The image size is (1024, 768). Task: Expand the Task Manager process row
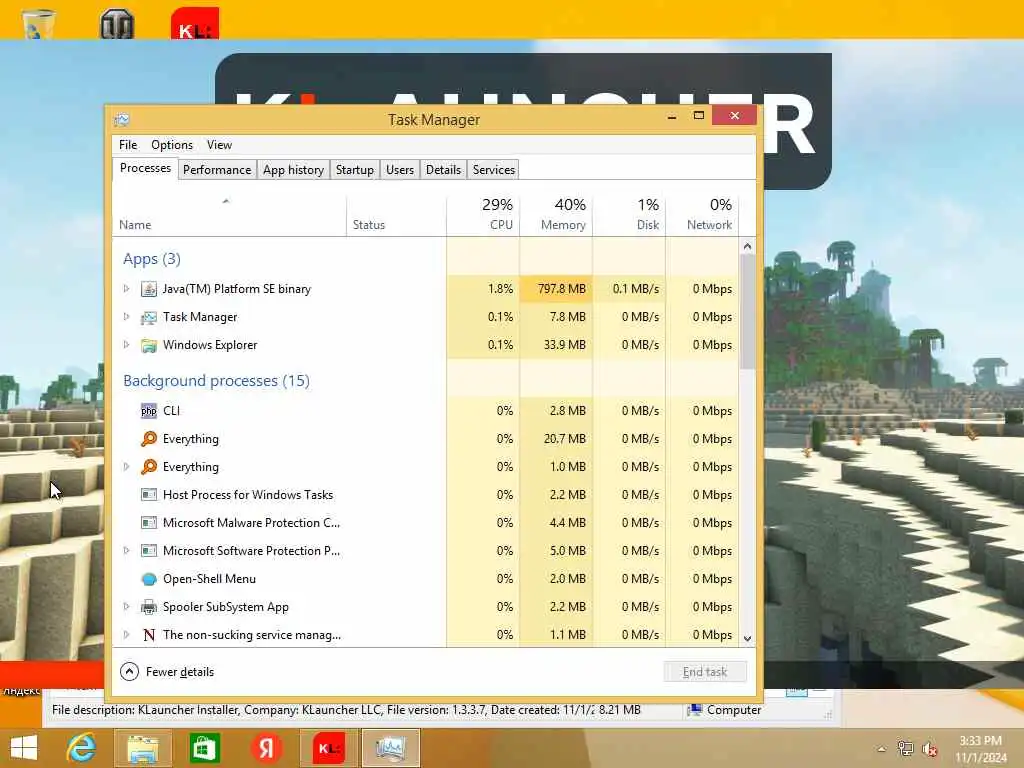tap(127, 317)
